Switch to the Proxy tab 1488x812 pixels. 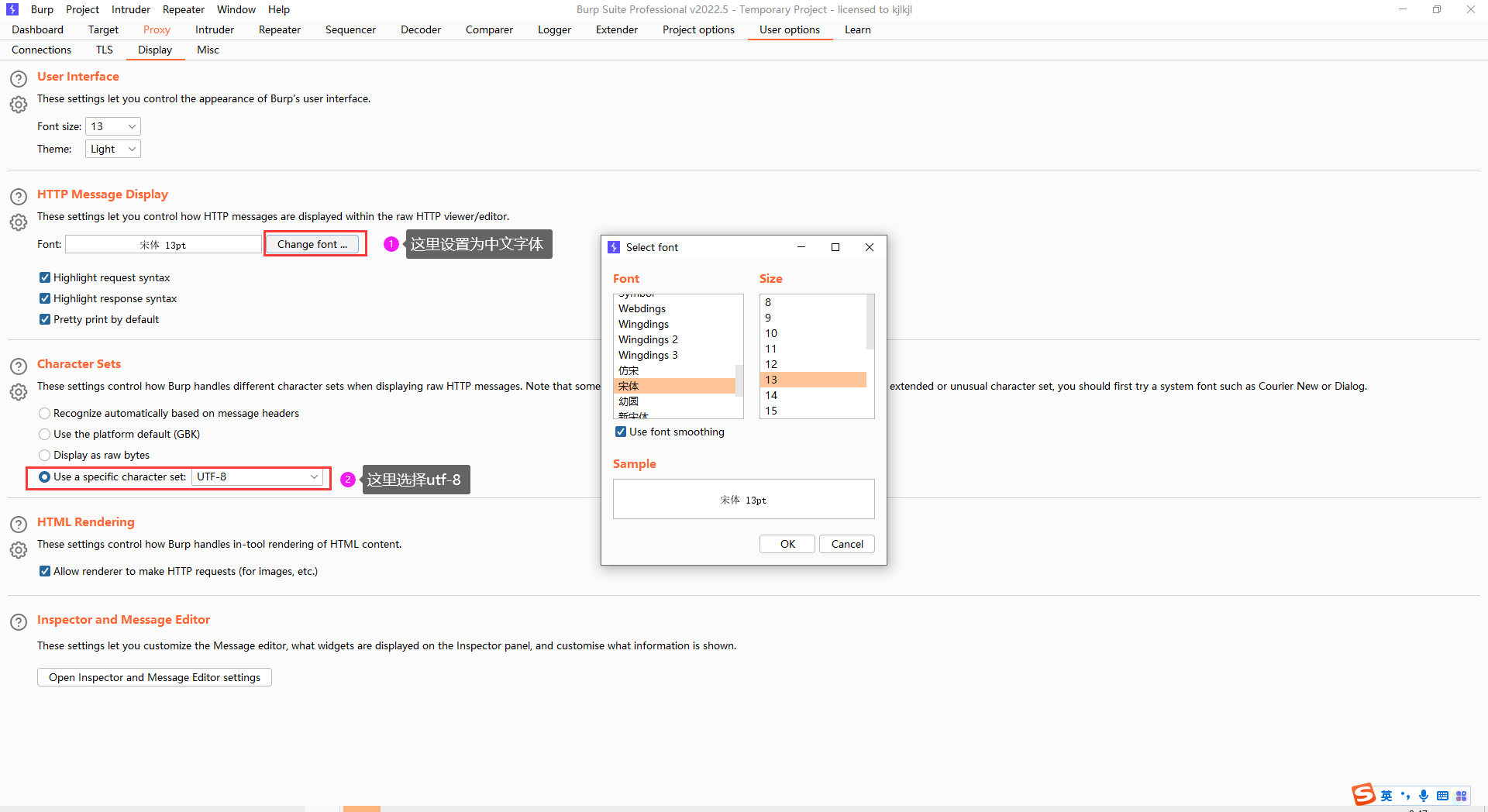pyautogui.click(x=157, y=29)
